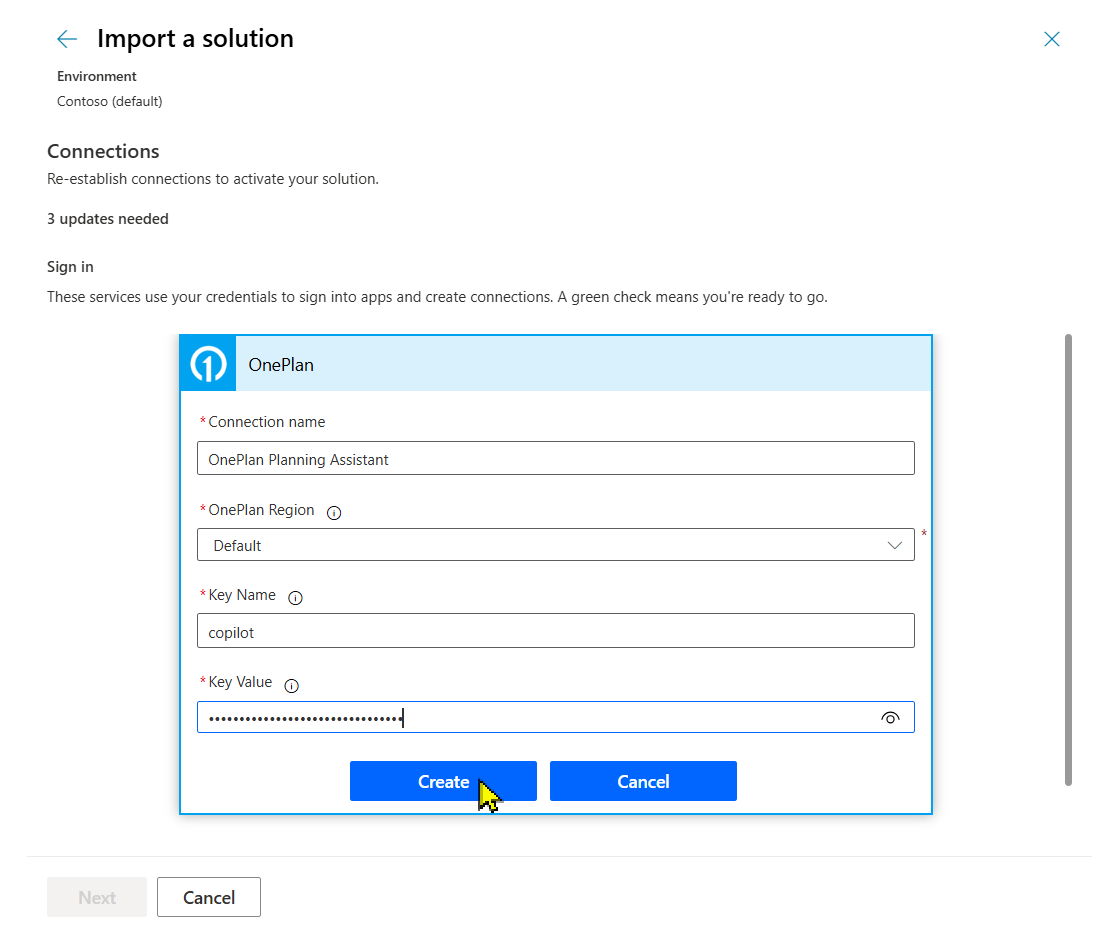
Task: Click the 3 updates needed text
Action: pyautogui.click(x=108, y=219)
